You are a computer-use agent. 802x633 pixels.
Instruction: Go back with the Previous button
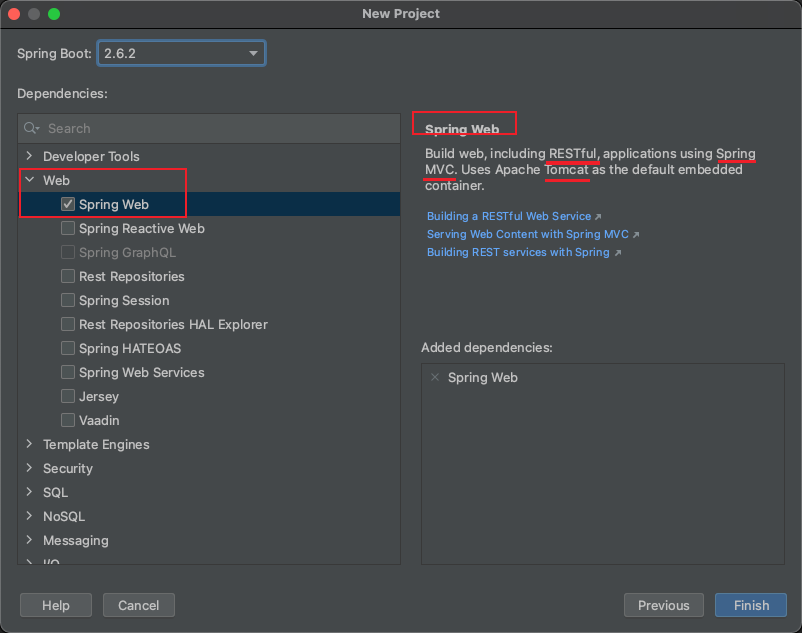[x=663, y=605]
